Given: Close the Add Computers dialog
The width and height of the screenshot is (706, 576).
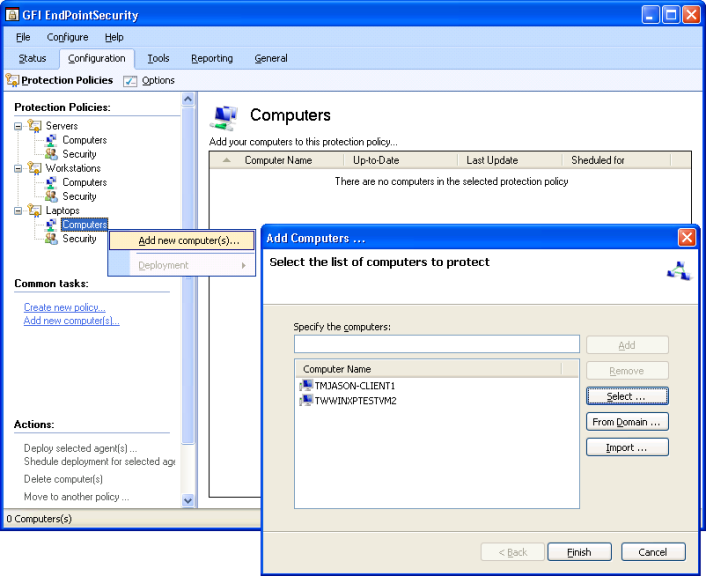Looking at the screenshot, I should coord(687,237).
